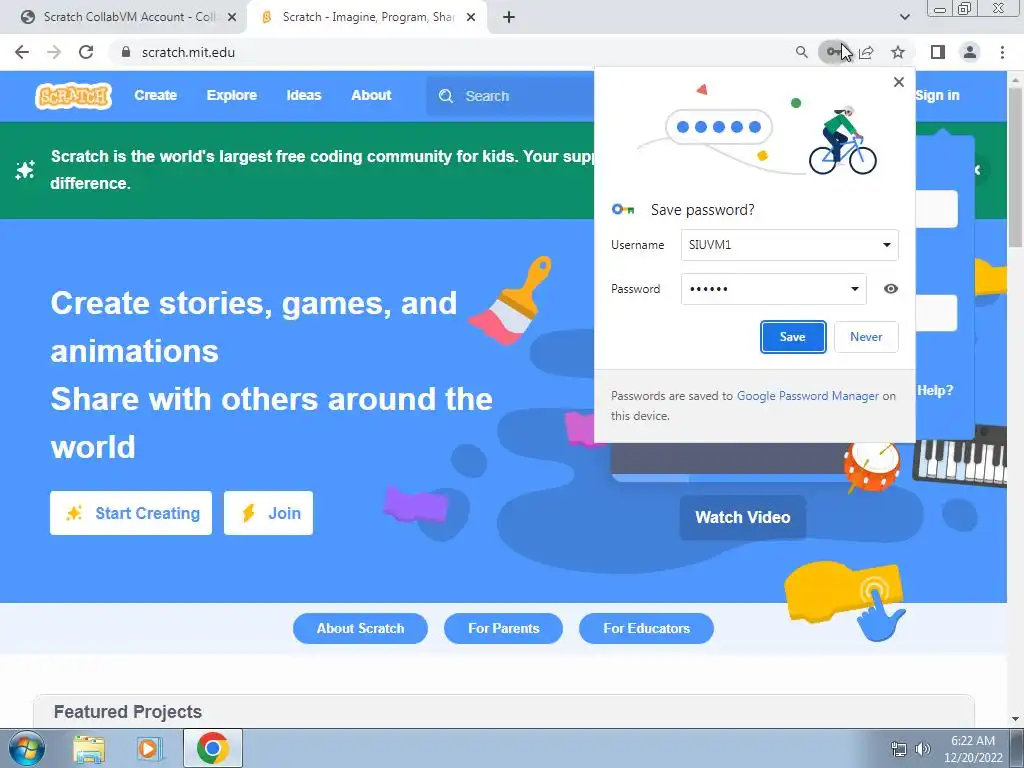Image resolution: width=1024 pixels, height=768 pixels.
Task: Click the search magnifier icon in Scratch navbar
Action: tap(446, 96)
